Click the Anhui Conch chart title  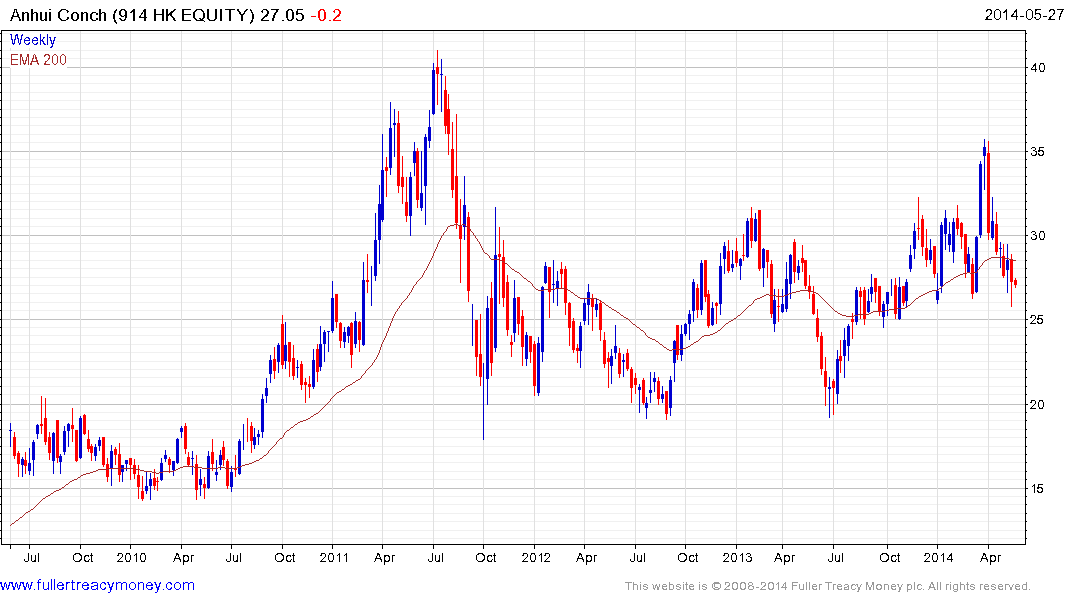click(x=132, y=15)
